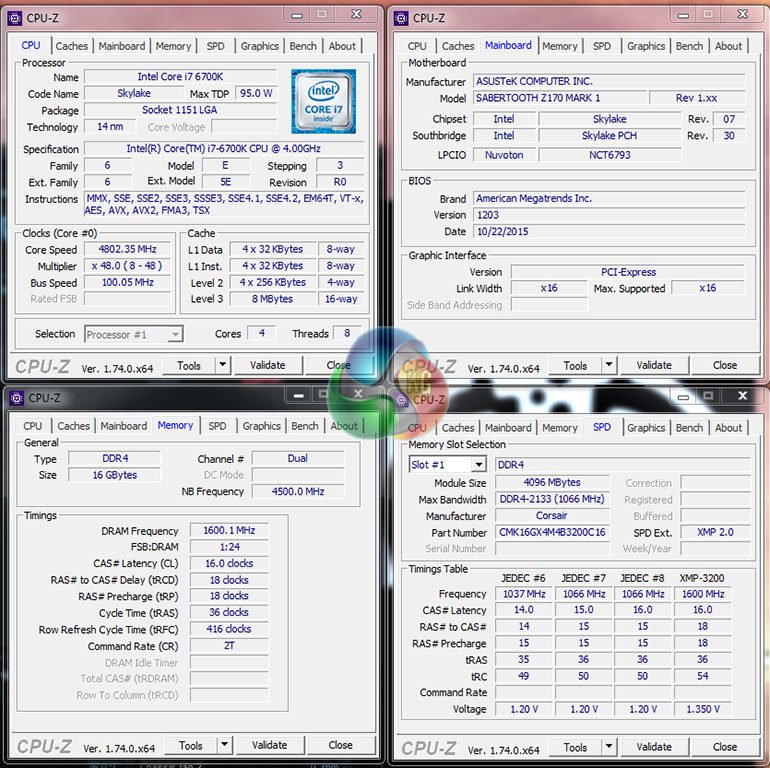Click Validate in the Memory window
This screenshot has height=768, width=770.
click(x=270, y=745)
